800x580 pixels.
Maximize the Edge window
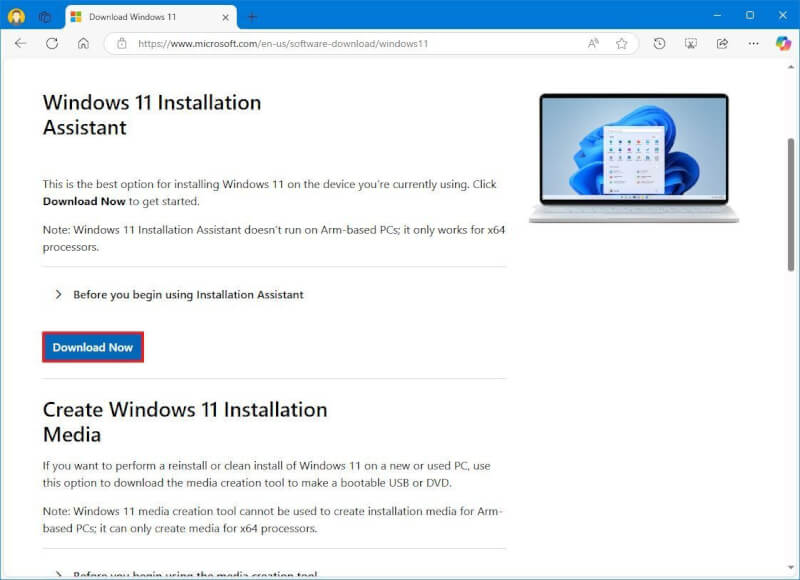point(749,15)
